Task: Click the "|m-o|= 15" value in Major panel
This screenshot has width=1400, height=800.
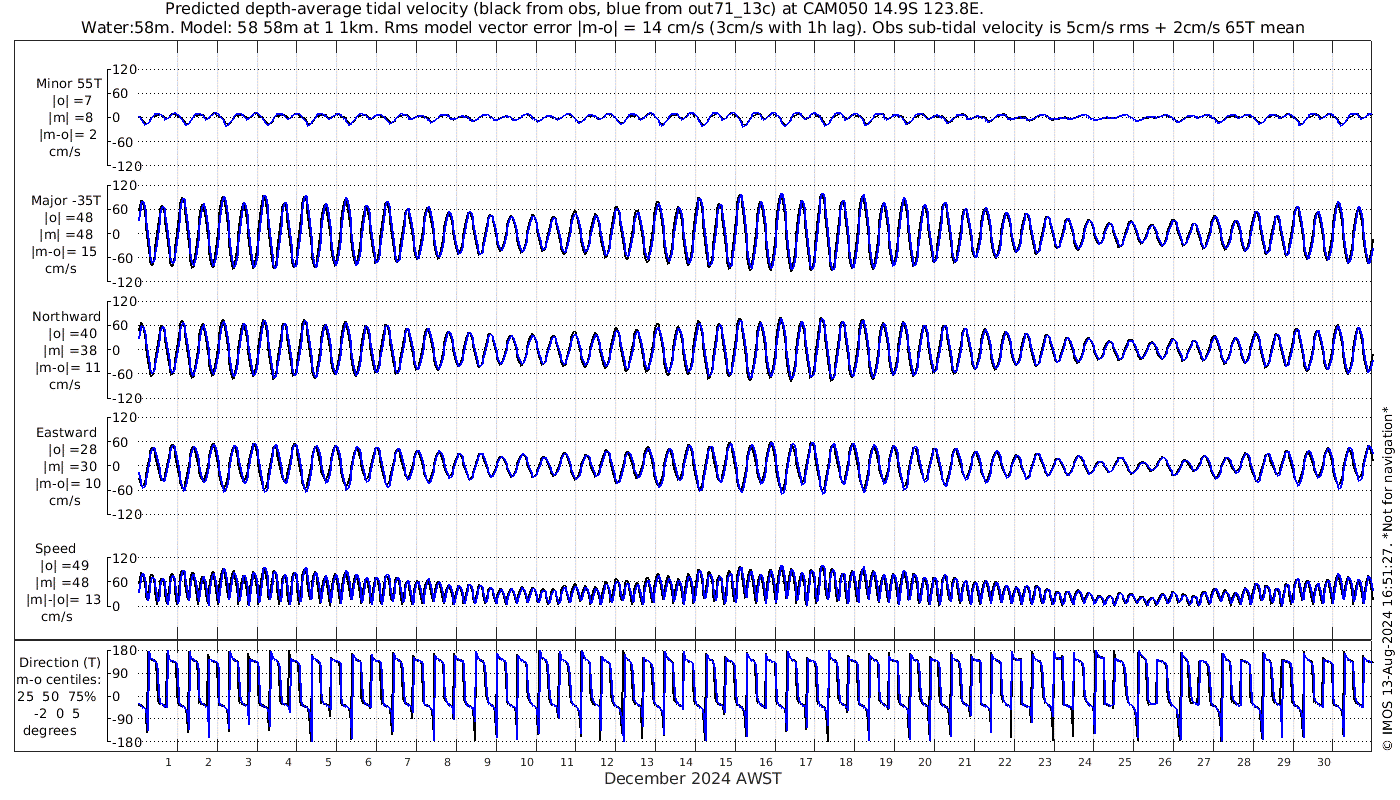Action: click(64, 252)
